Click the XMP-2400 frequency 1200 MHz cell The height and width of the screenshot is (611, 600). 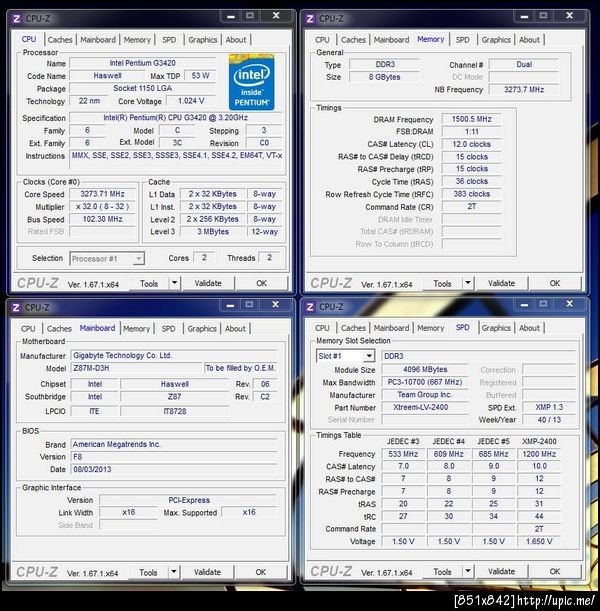(x=539, y=454)
